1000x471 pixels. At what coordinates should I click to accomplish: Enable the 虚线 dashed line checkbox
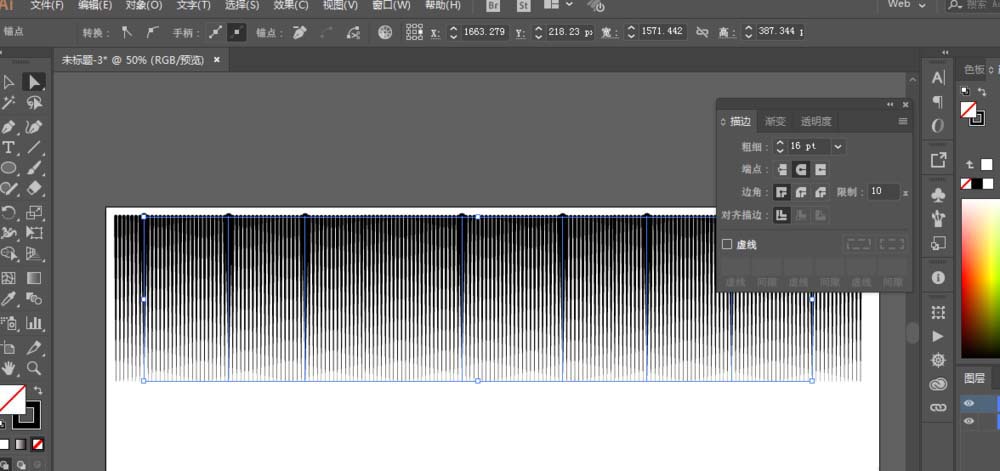coord(727,244)
